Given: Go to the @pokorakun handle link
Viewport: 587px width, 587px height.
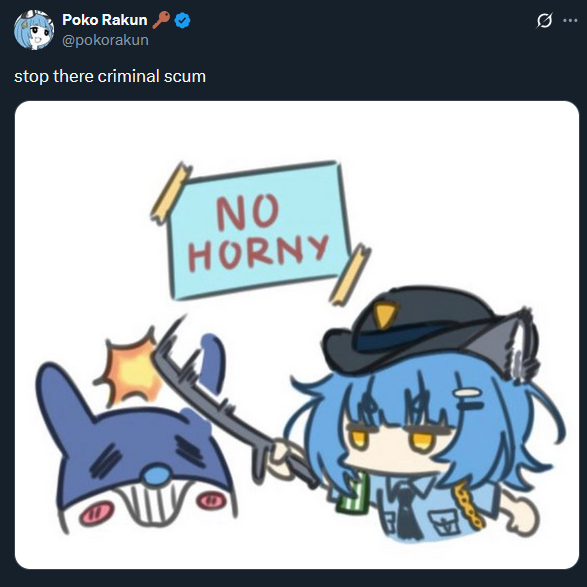Looking at the screenshot, I should (105, 40).
